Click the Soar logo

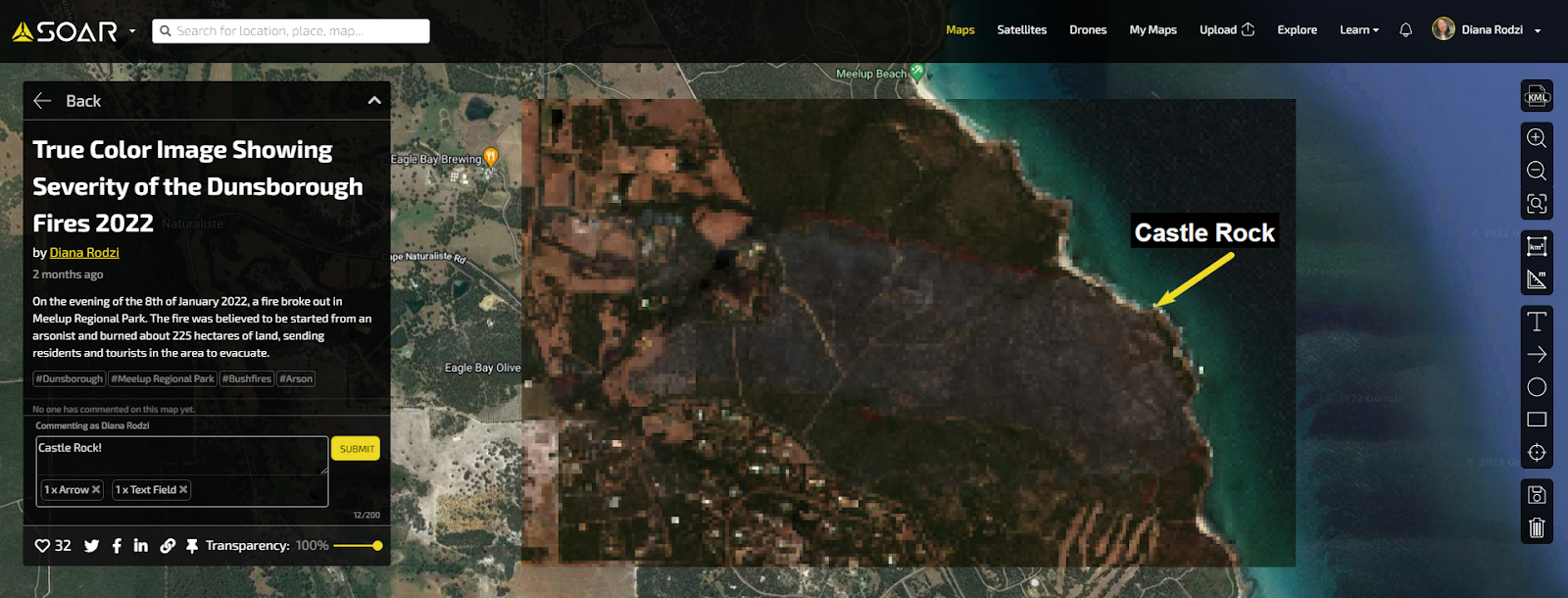(65, 31)
